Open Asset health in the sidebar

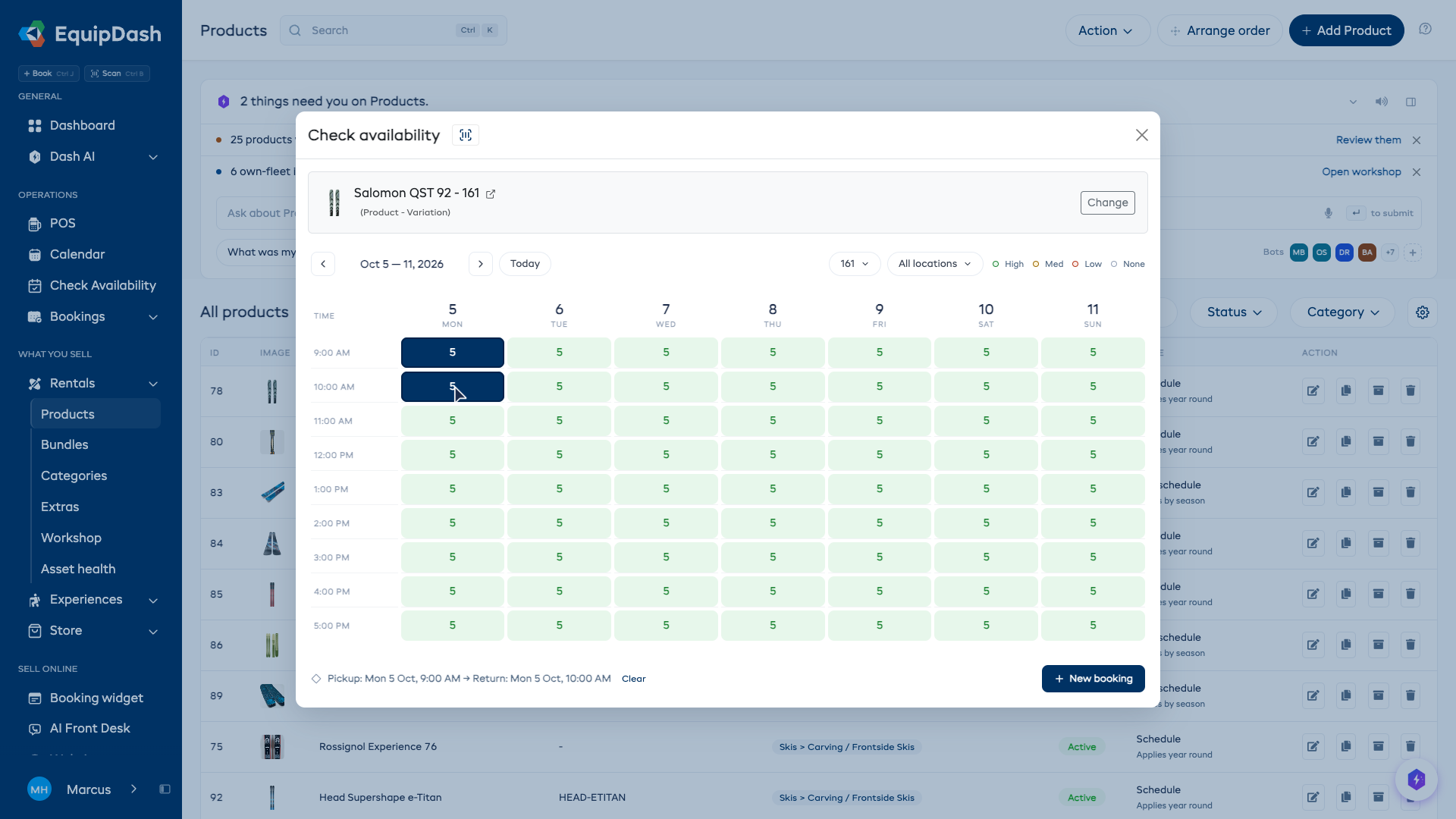78,569
